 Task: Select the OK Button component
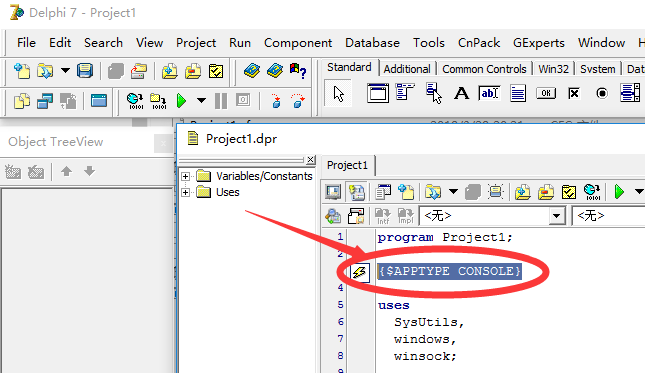tap(546, 93)
